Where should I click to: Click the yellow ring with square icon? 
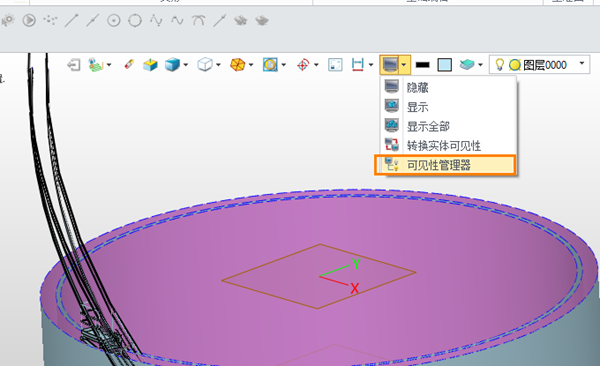coord(270,65)
